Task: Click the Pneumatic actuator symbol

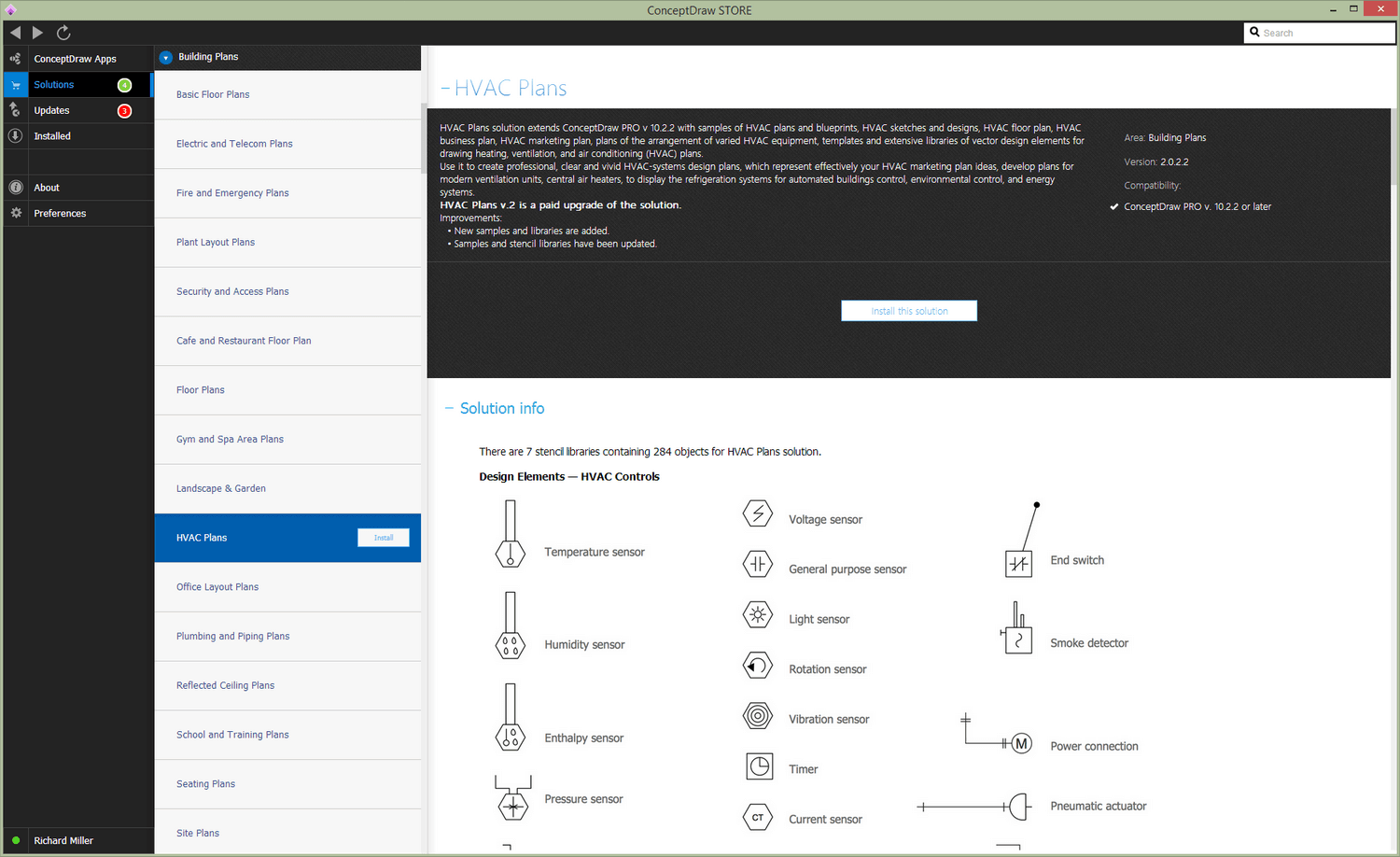Action: [973, 807]
